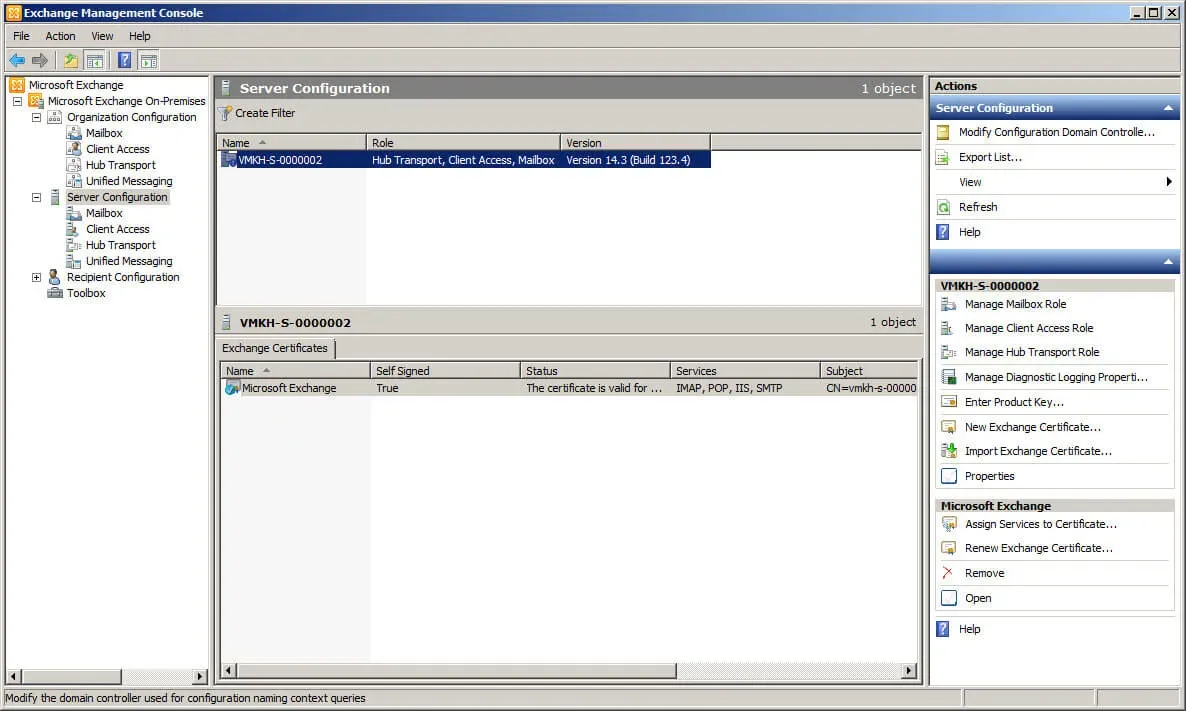Click Help under Server Configuration actions

970,232
